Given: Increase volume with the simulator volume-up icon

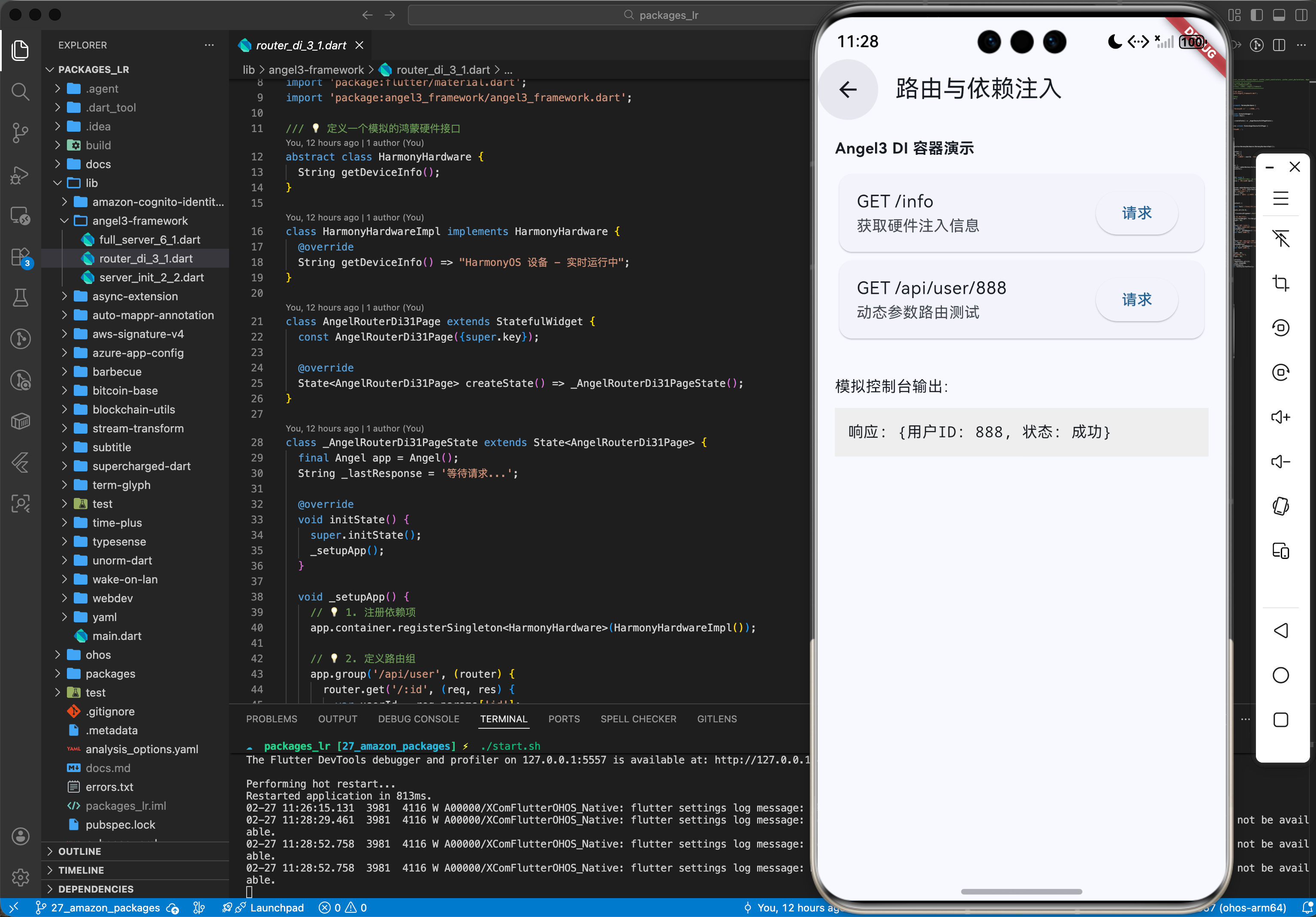Looking at the screenshot, I should 1282,416.
